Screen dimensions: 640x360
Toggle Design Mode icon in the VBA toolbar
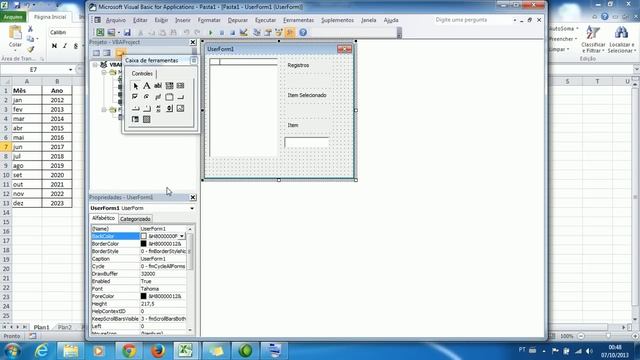pos(244,33)
